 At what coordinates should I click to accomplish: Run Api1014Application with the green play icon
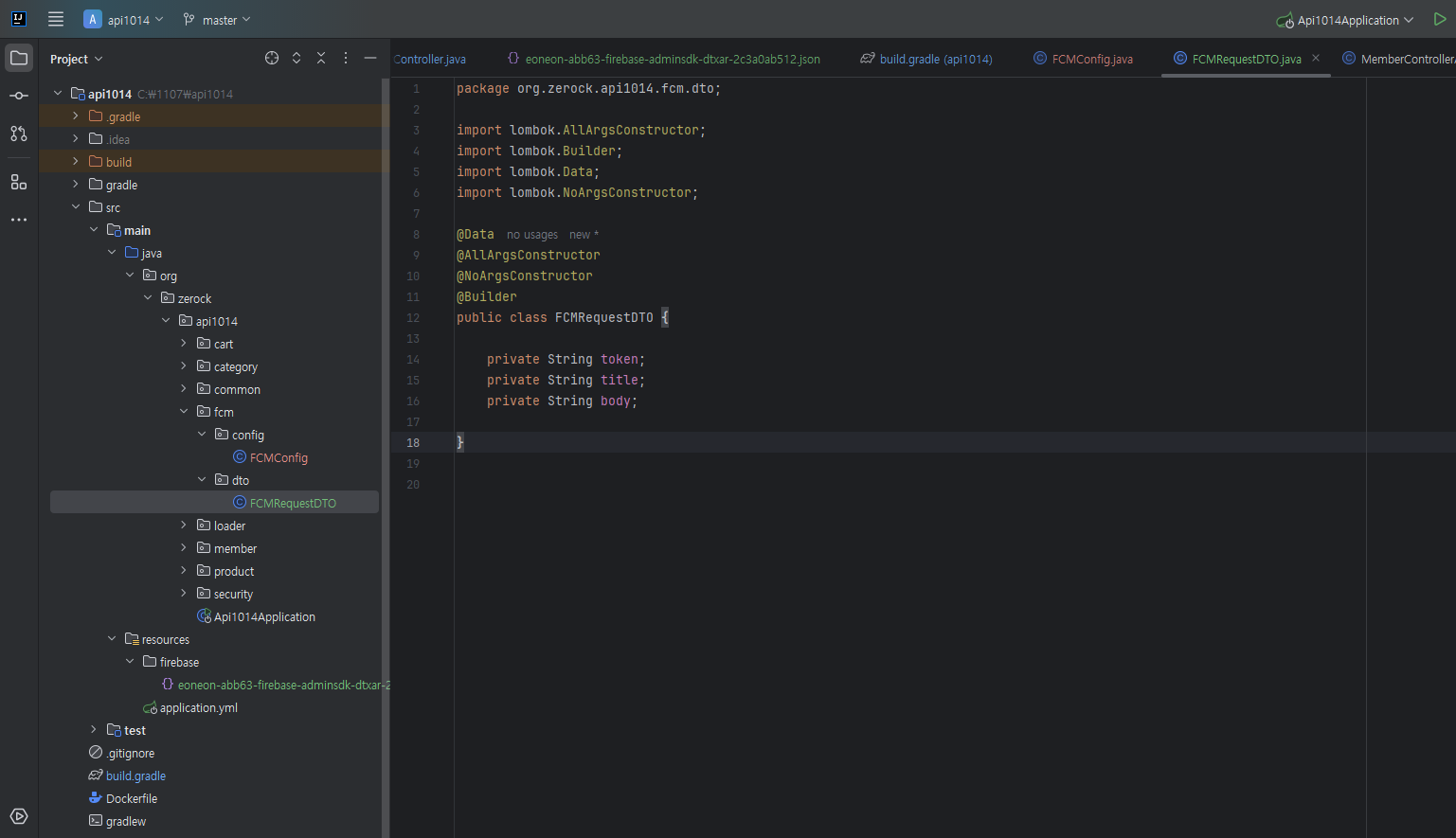pyautogui.click(x=1440, y=20)
